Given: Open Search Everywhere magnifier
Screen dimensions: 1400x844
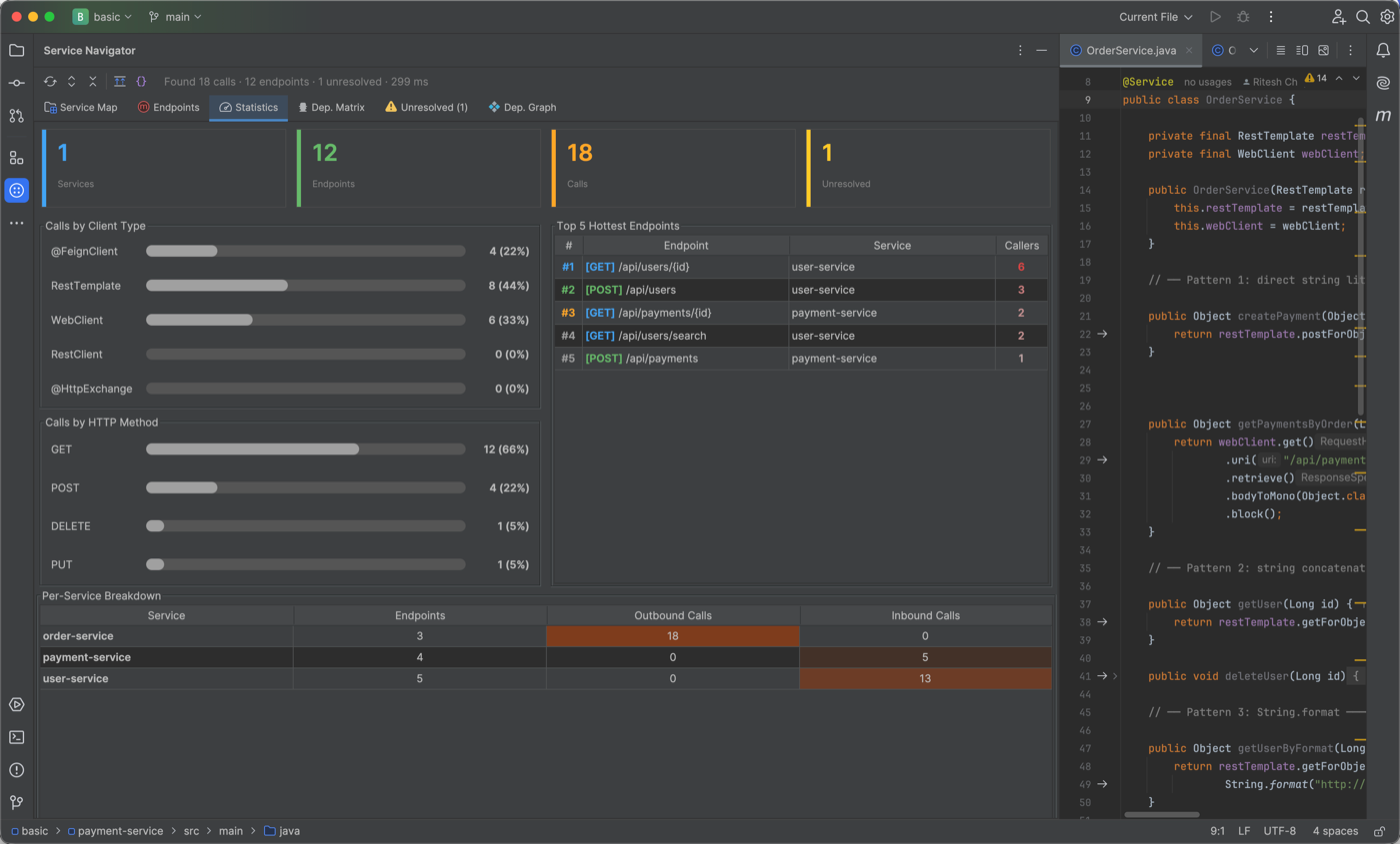Looking at the screenshot, I should 1363,17.
